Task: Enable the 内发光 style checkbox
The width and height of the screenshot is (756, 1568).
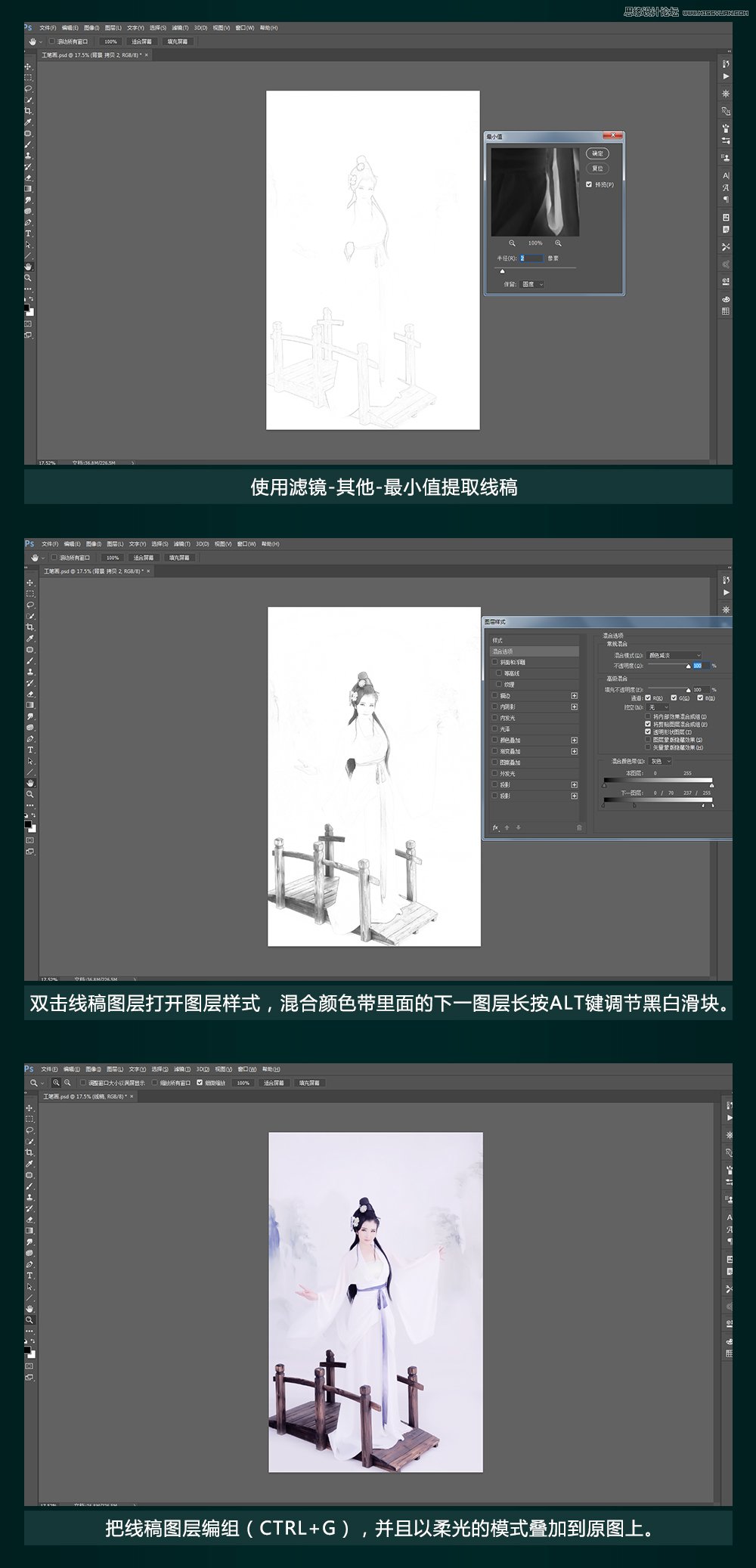Action: [x=495, y=718]
